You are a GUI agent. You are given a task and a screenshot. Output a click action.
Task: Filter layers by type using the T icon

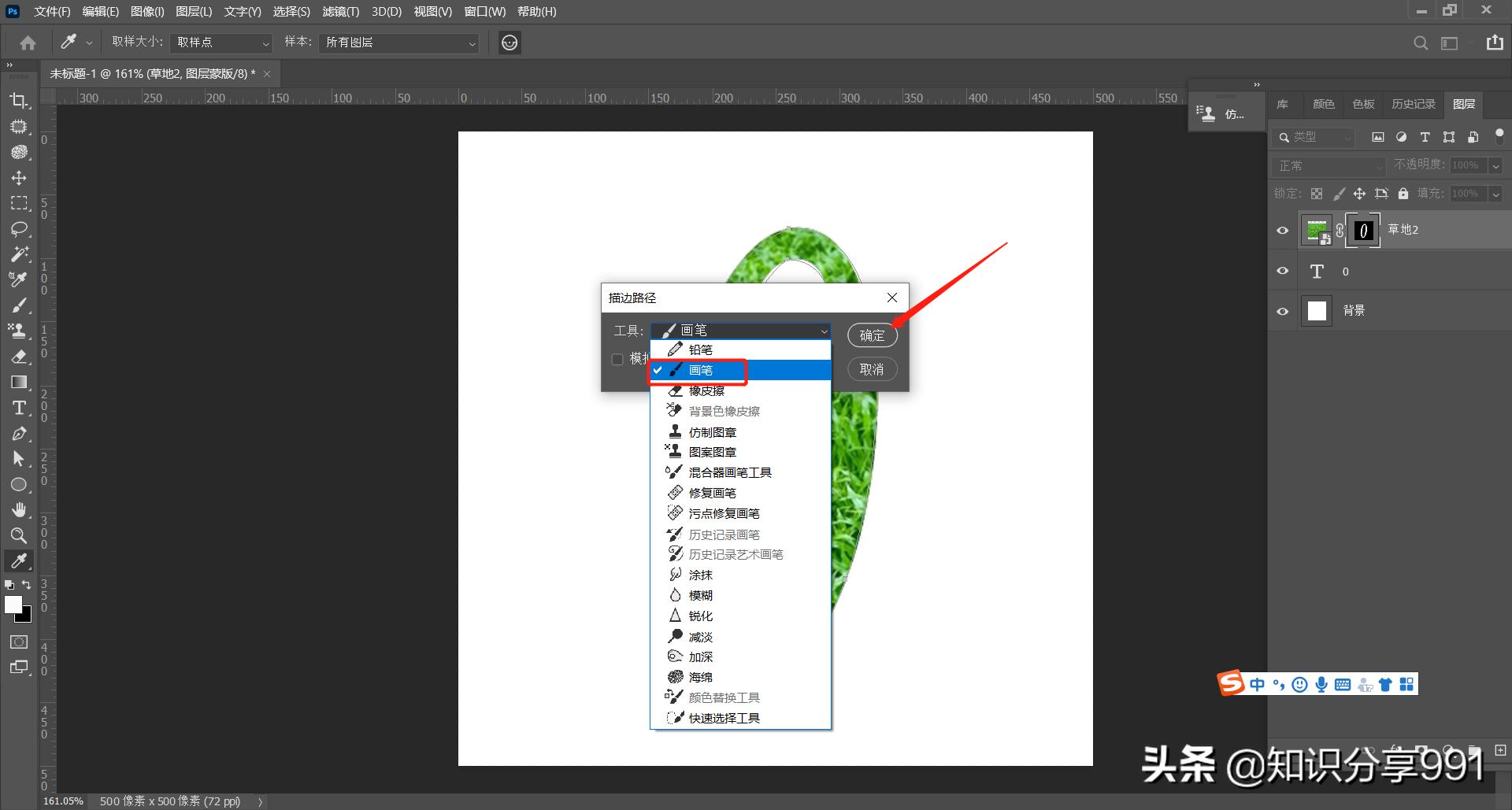click(x=1425, y=136)
